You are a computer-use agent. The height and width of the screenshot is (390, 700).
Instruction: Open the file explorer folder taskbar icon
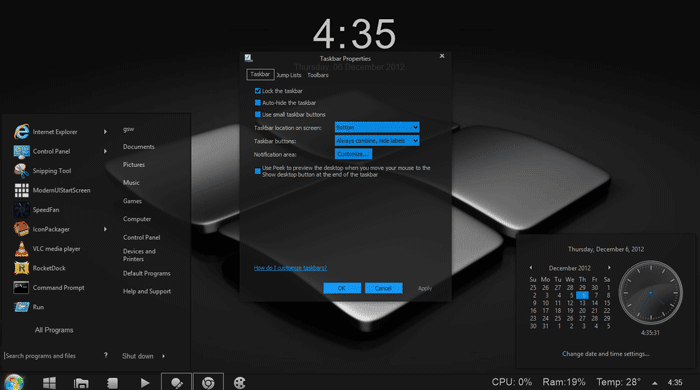coord(81,383)
